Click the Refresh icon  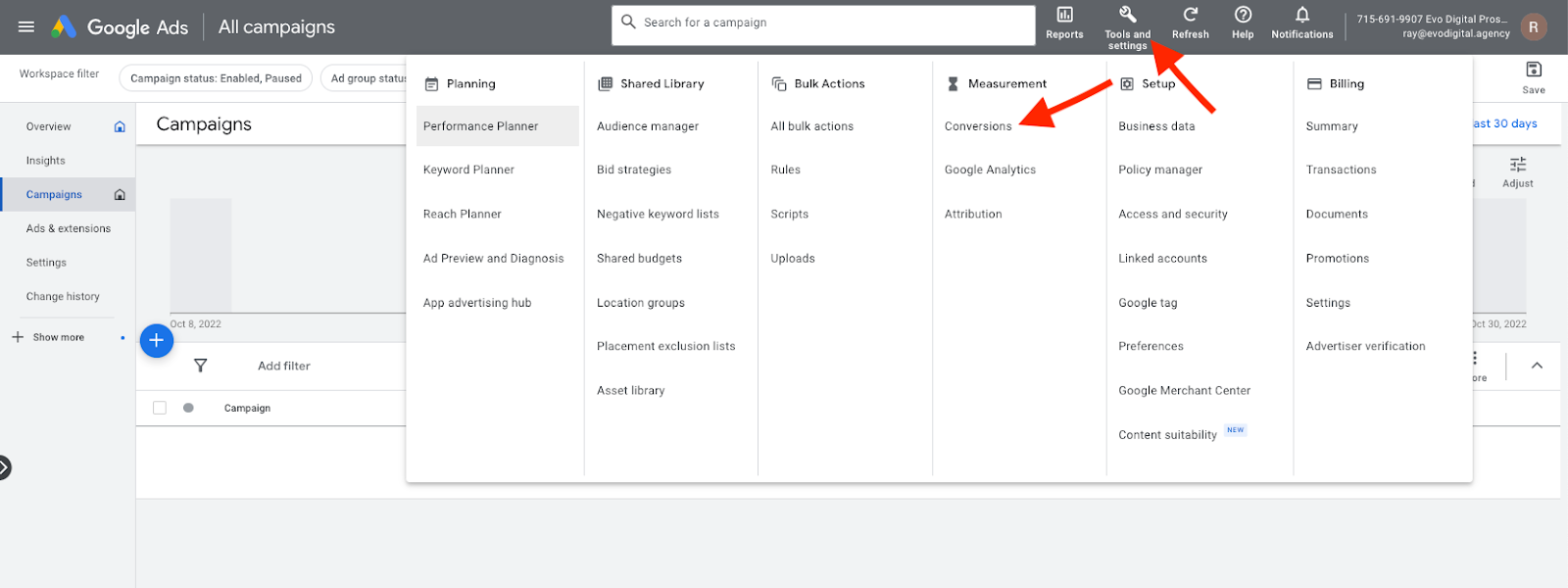pos(1191,15)
